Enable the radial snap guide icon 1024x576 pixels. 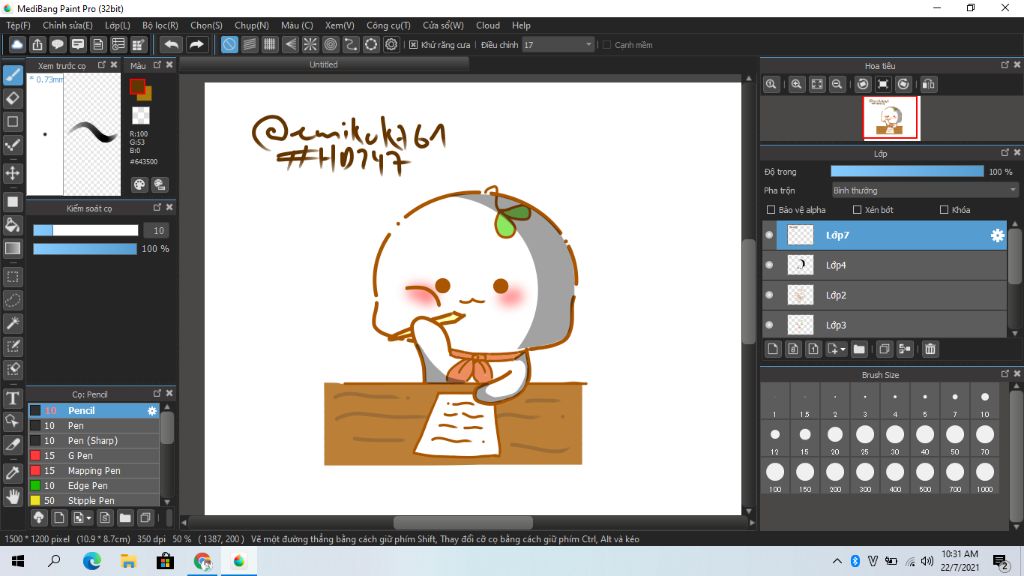click(x=310, y=44)
